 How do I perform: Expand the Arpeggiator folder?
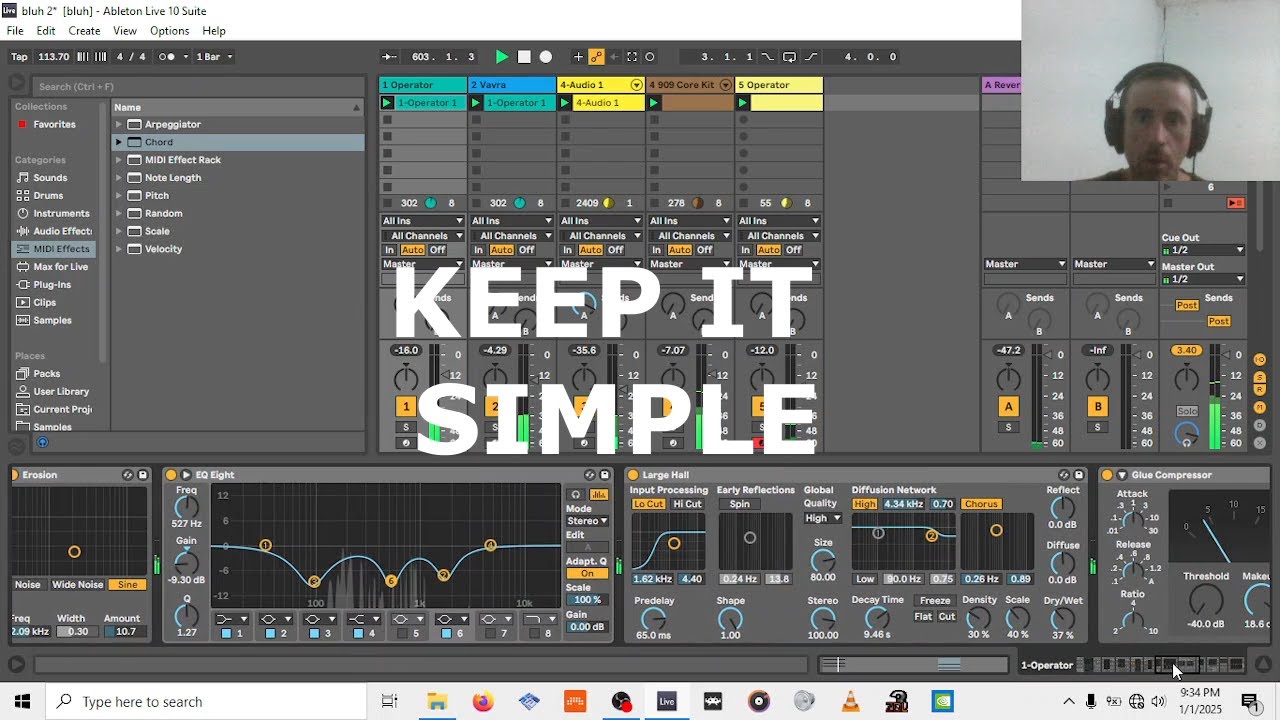119,124
